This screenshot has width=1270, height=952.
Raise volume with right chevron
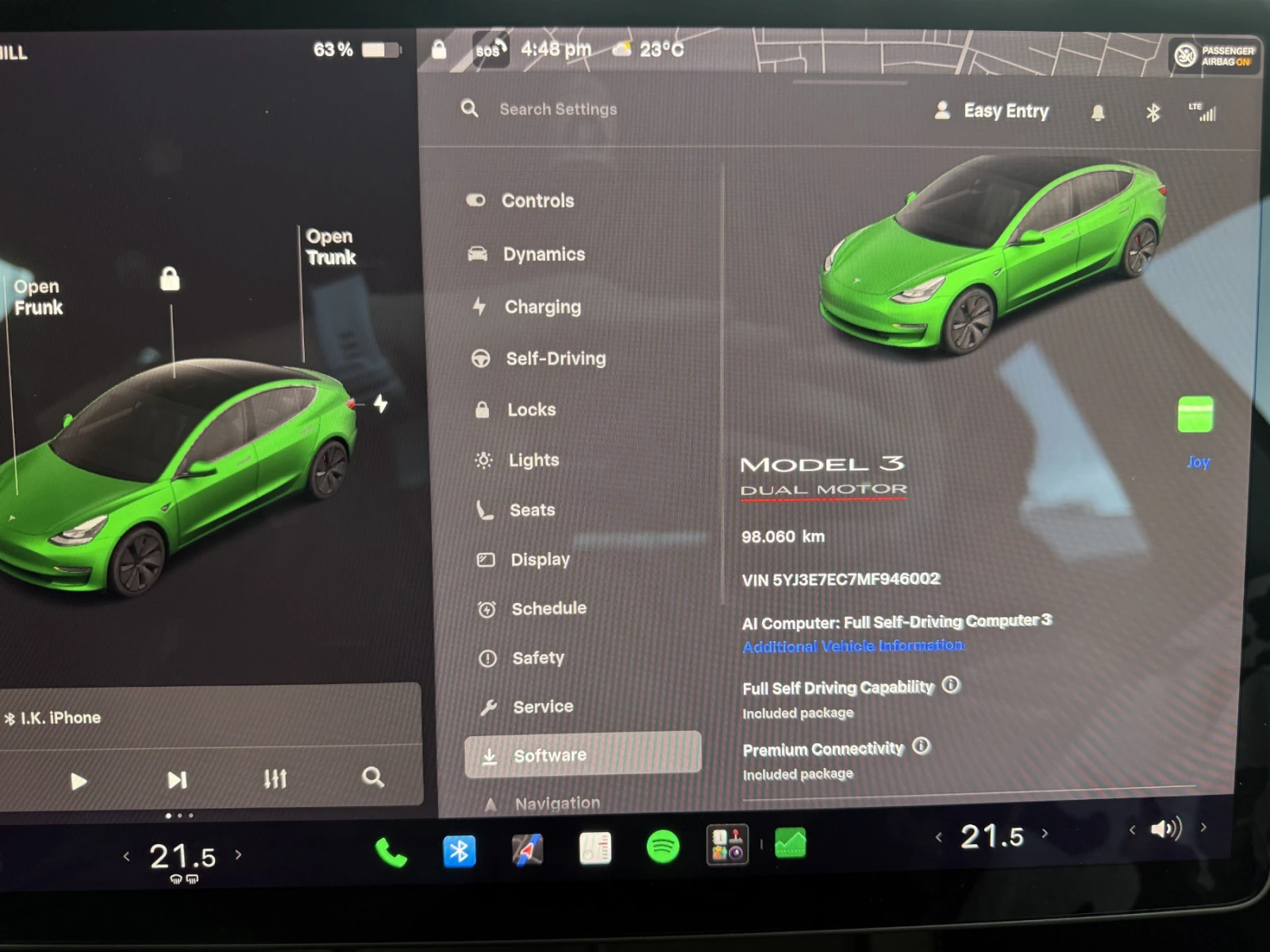[1203, 827]
